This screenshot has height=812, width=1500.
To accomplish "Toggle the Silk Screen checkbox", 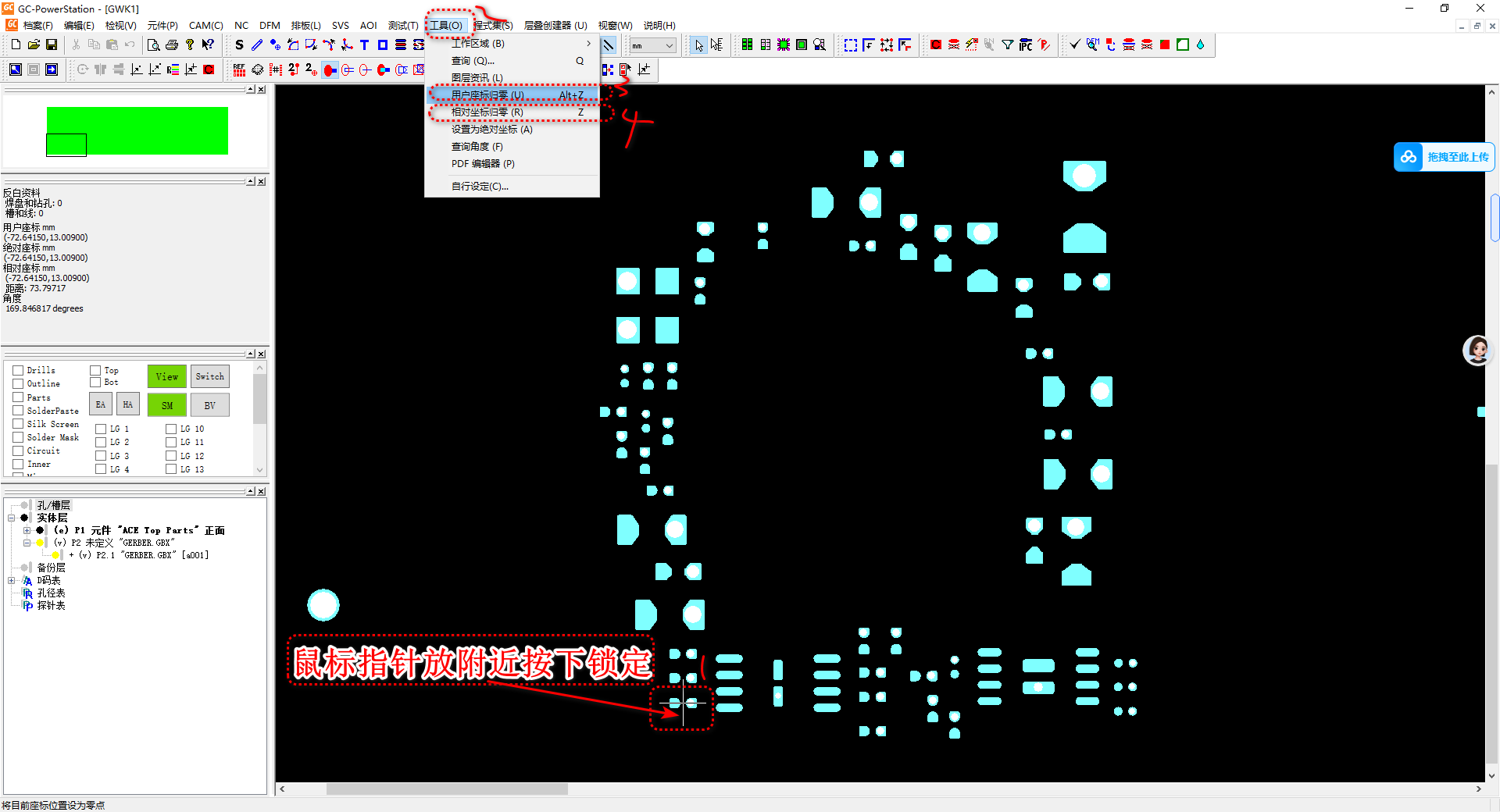I will 18,424.
